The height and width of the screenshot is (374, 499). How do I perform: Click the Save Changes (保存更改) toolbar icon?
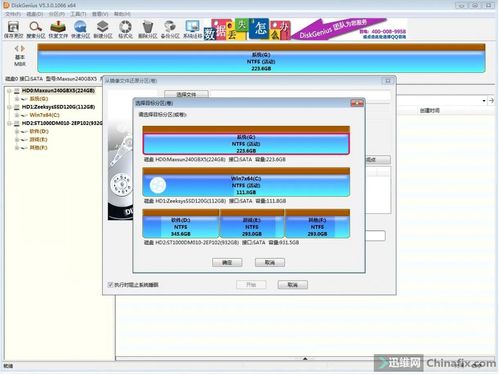pos(13,29)
